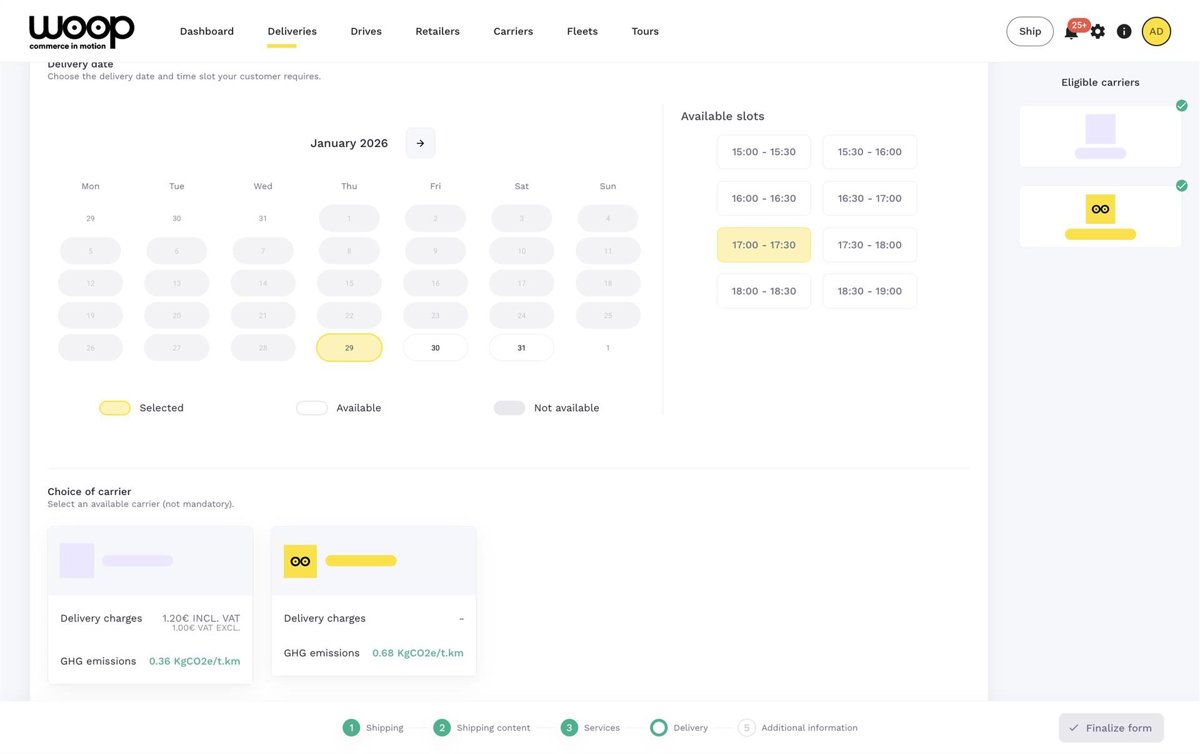Choose the 16:30 - 17:00 time slot
Screen dimensions: 1200x754
[870, 198]
